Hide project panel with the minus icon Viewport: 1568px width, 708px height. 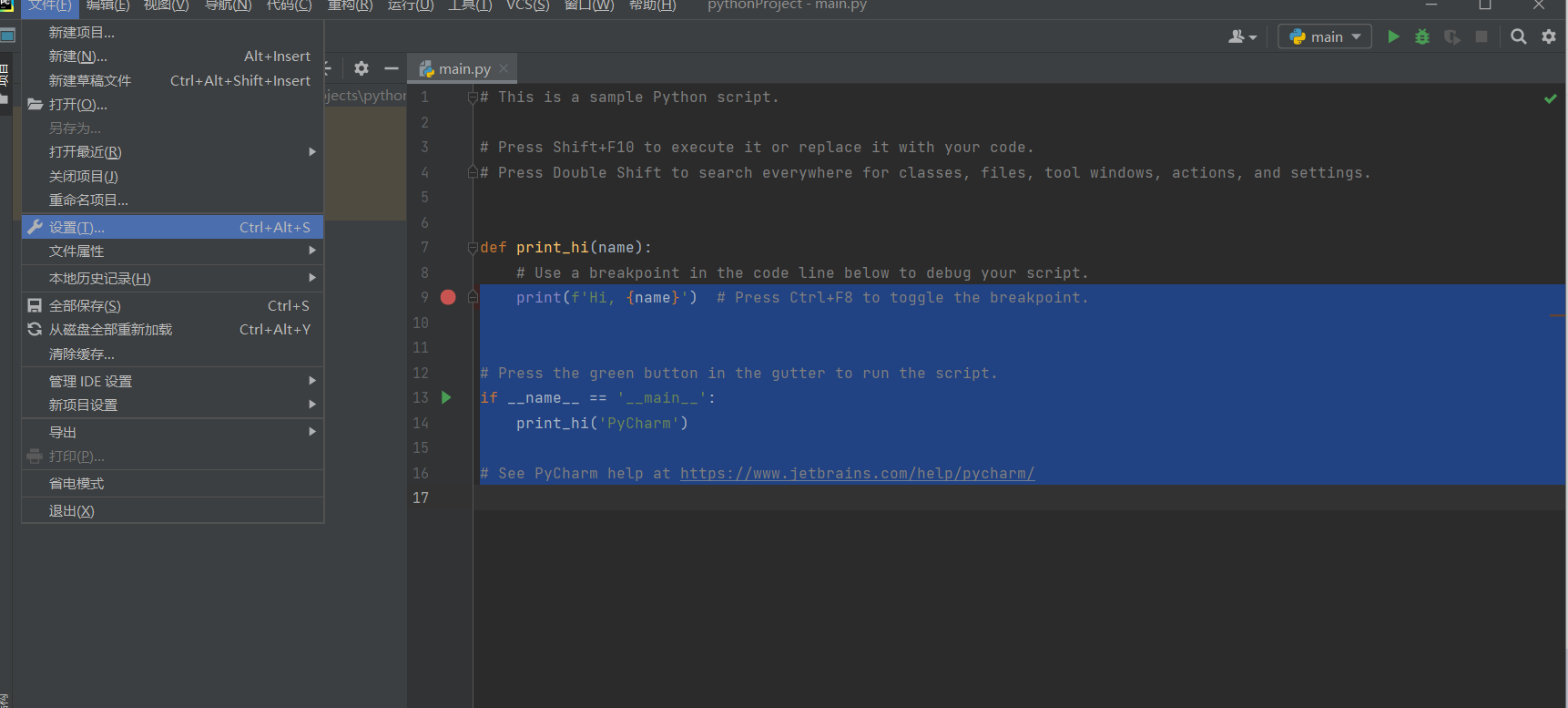[392, 68]
